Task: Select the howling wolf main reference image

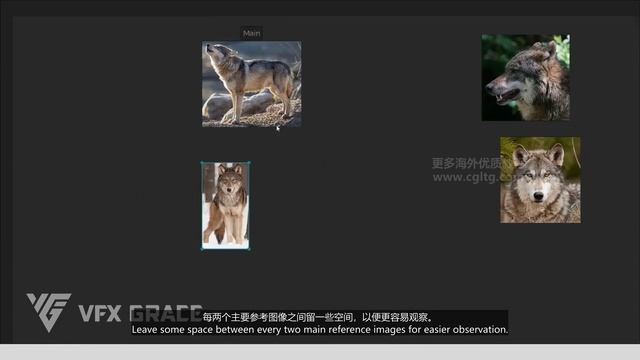Action: click(x=252, y=84)
